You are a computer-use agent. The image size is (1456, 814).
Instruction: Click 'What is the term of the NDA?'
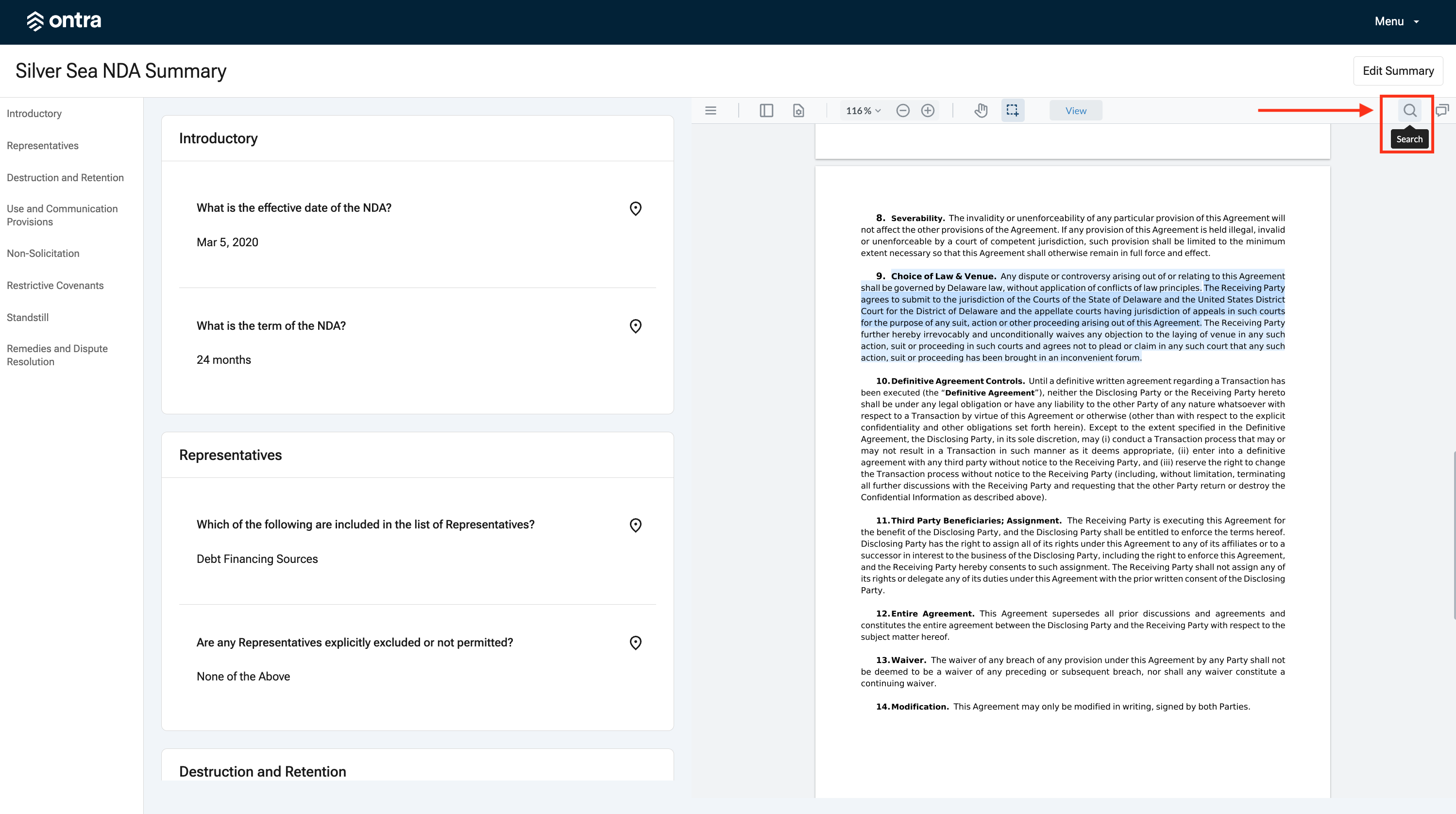pyautogui.click(x=271, y=326)
